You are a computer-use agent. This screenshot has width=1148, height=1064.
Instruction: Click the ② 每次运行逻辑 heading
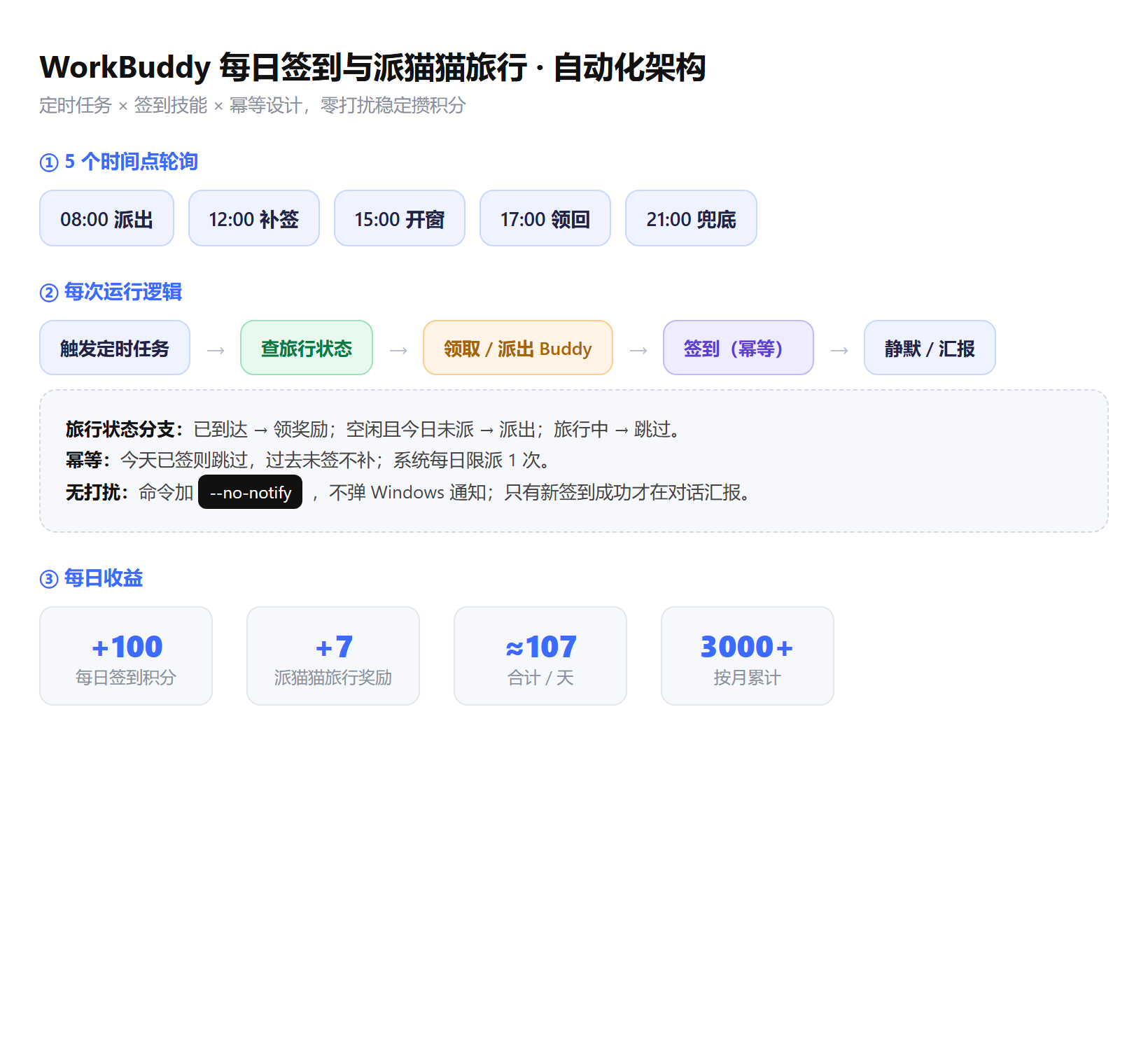(x=111, y=292)
